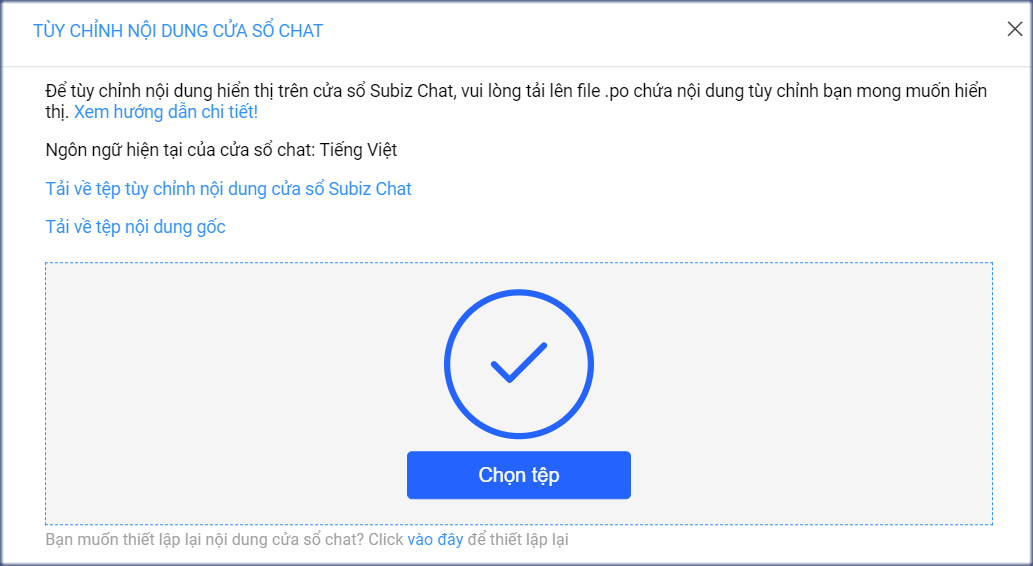
Task: Download the Subiz Chat customization file link
Action: coord(228,189)
